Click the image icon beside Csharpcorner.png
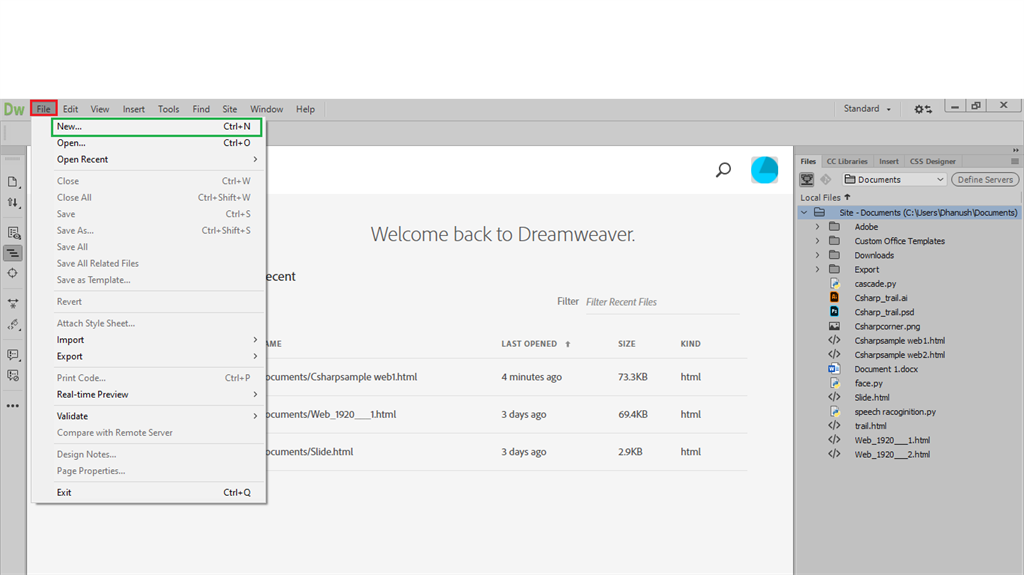Screen dimensions: 1024x575 pyautogui.click(x=834, y=326)
